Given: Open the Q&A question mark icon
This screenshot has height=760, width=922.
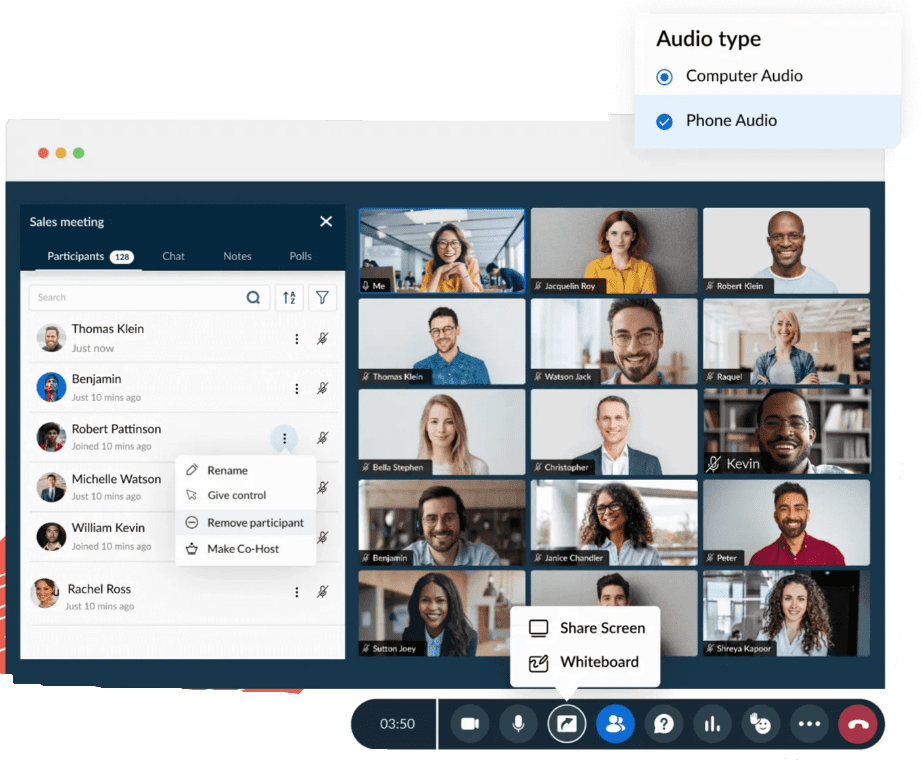Looking at the screenshot, I should 663,724.
